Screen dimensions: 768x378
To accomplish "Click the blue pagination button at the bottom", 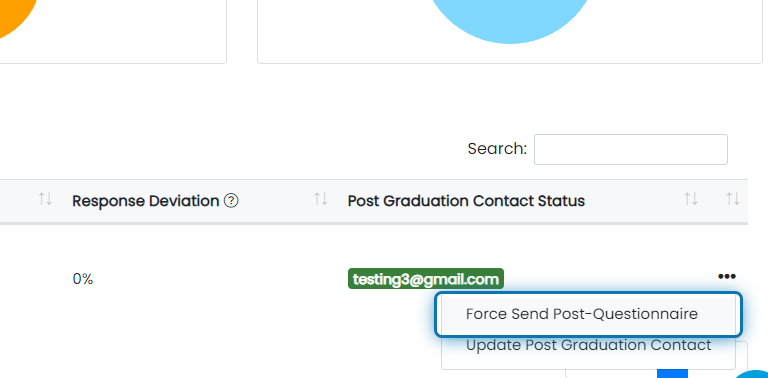I will point(672,374).
